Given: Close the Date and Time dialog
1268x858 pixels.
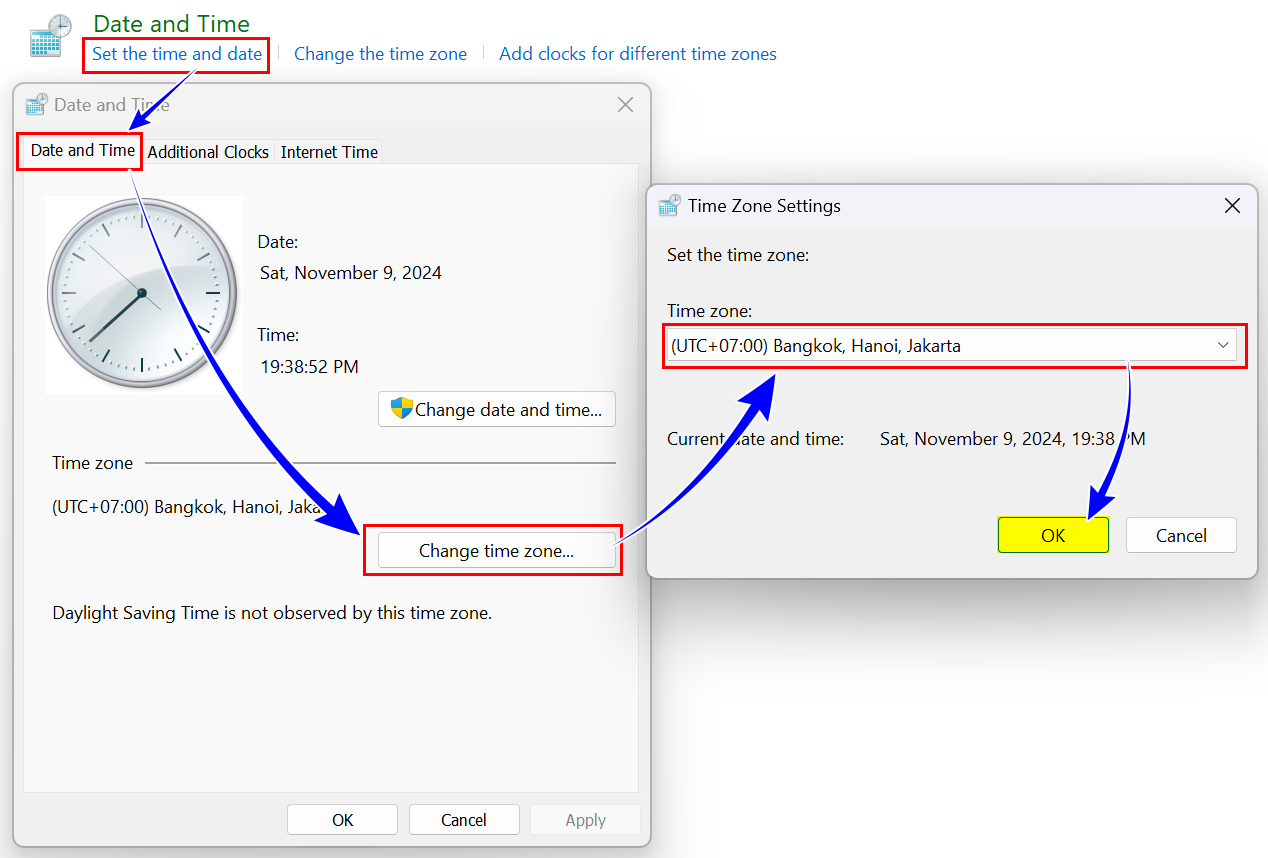Looking at the screenshot, I should click(625, 105).
